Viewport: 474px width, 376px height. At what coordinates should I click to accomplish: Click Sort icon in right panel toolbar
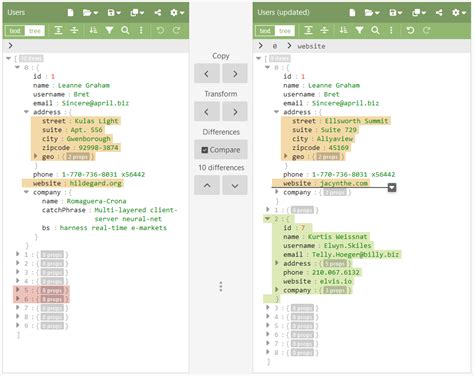click(x=343, y=30)
